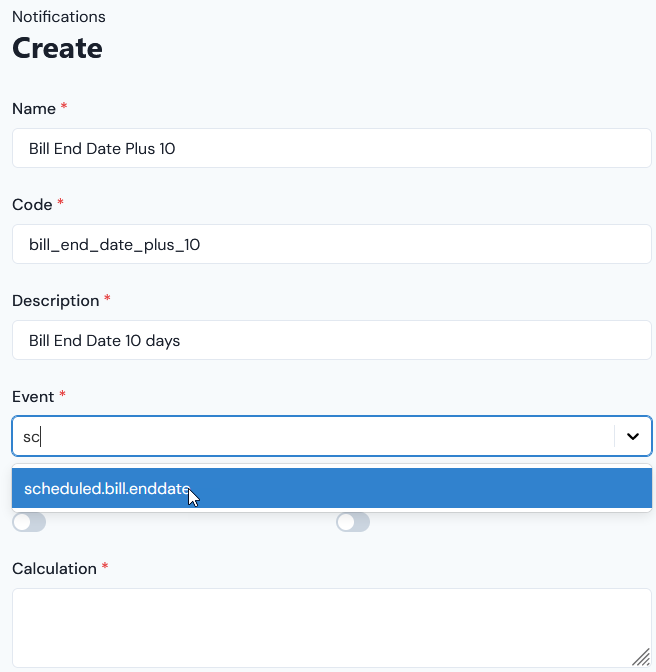The image size is (656, 672).
Task: Click the red required asterisk beside Event
Action: click(x=62, y=395)
